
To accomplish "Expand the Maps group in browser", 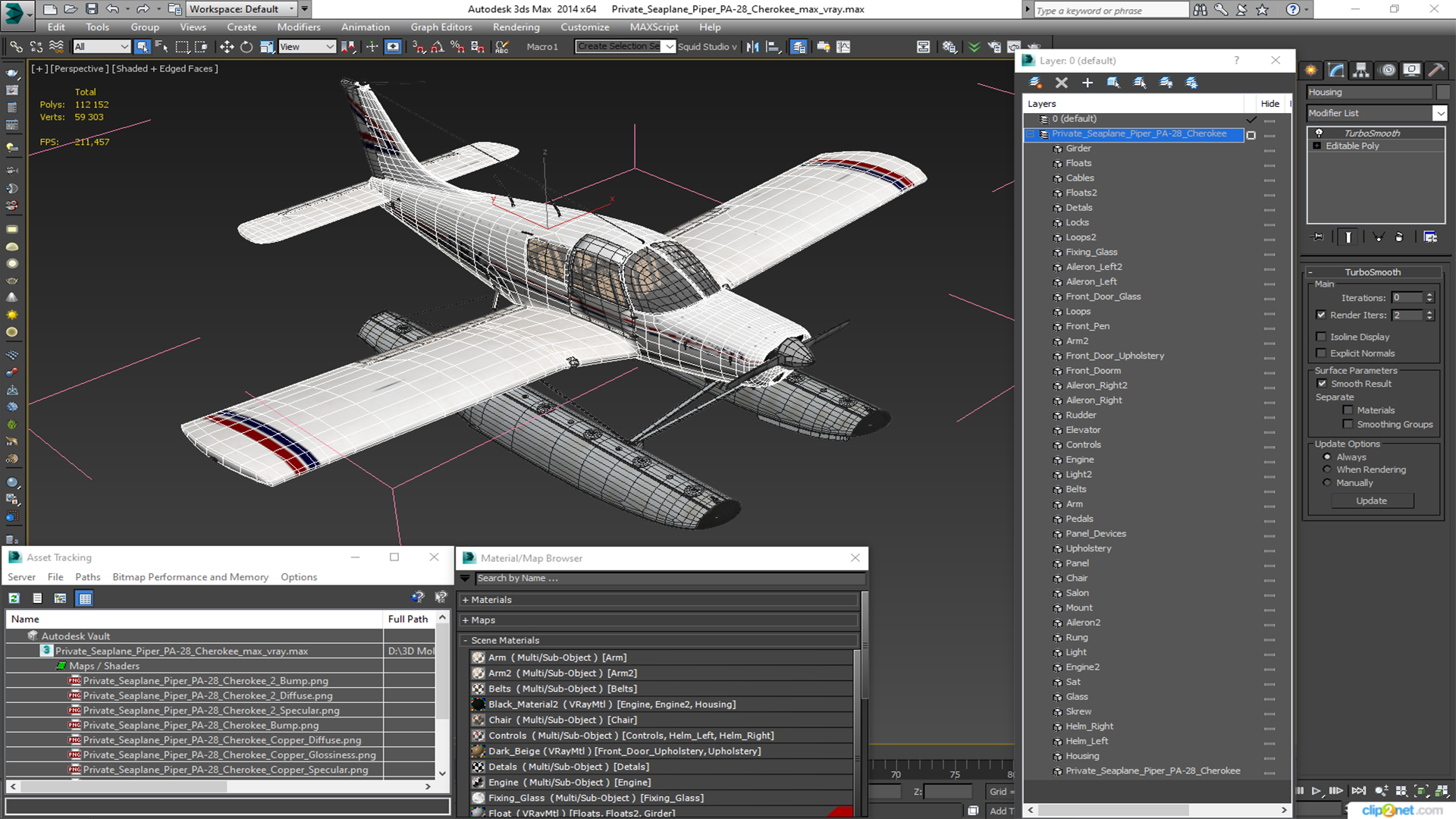I will (466, 620).
